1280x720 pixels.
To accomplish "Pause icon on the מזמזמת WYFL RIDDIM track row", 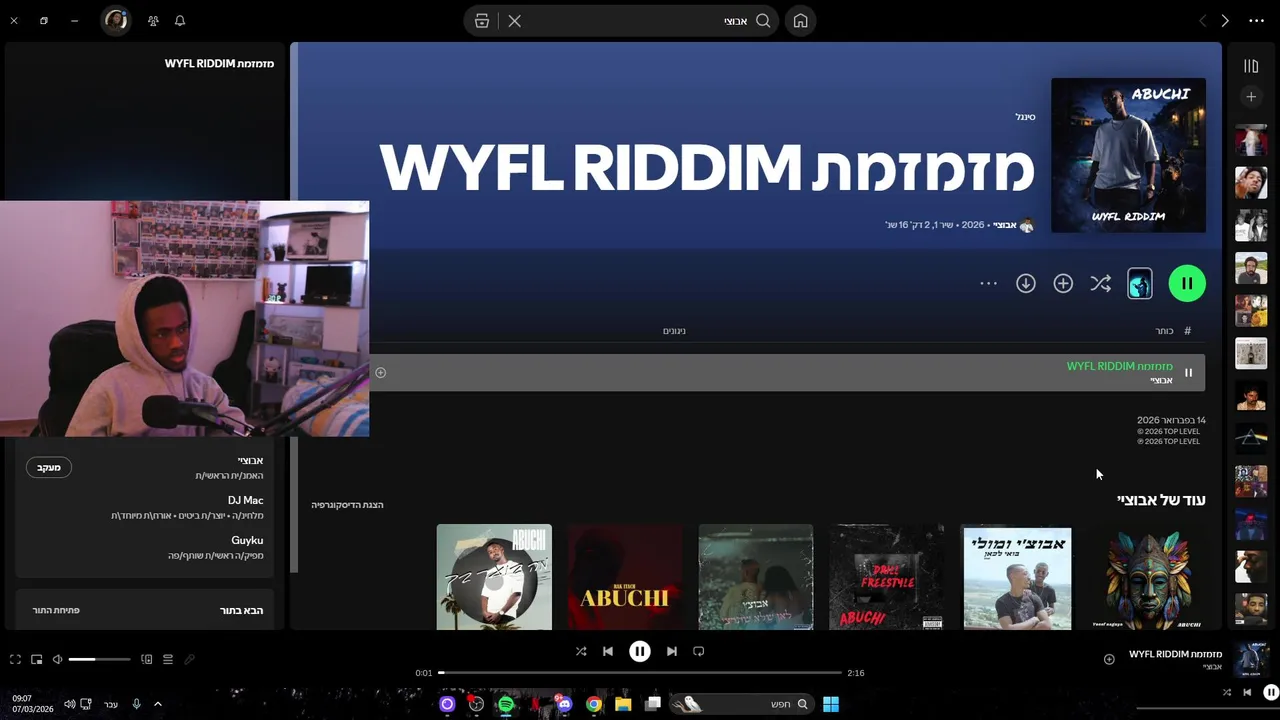I will point(1188,373).
